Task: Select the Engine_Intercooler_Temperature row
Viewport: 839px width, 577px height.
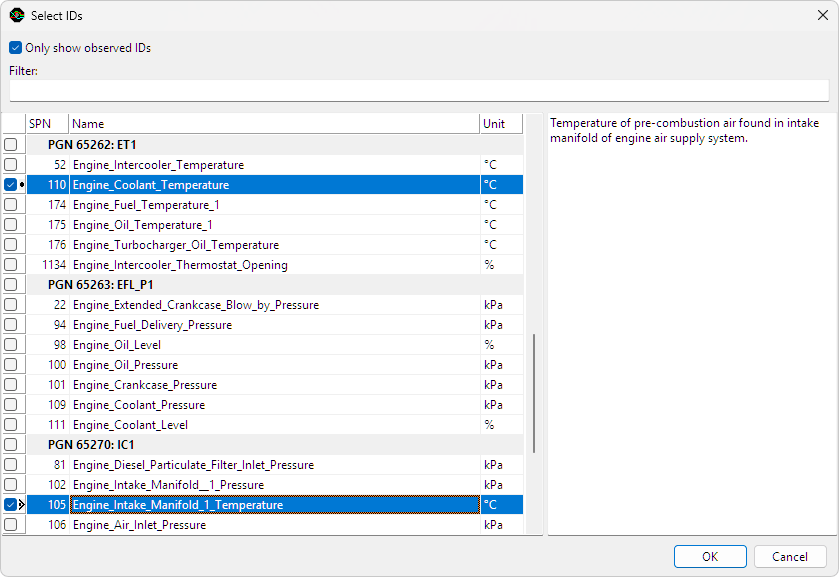Action: [275, 164]
